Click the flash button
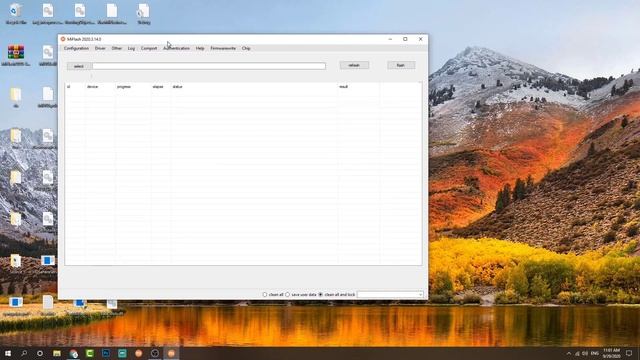The image size is (640, 360). [x=401, y=65]
